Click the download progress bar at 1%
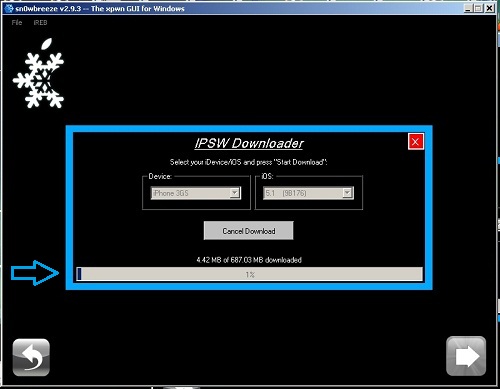Viewport: 500px width, 389px height. coord(250,274)
